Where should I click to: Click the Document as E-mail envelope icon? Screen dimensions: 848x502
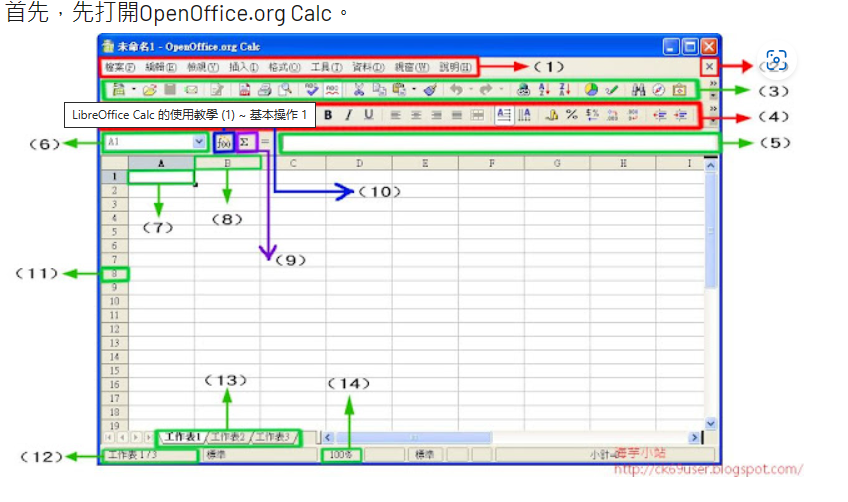pos(191,90)
